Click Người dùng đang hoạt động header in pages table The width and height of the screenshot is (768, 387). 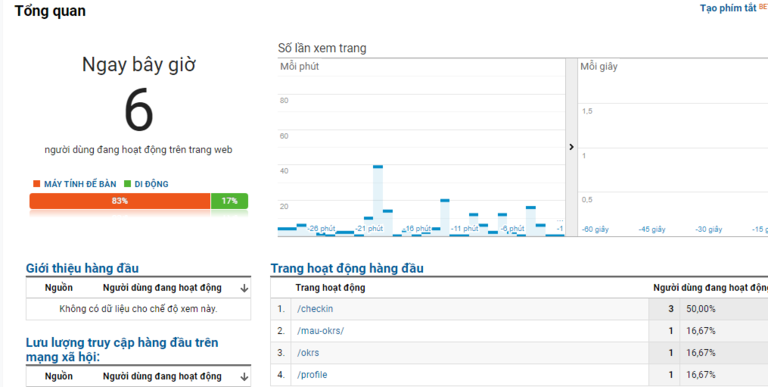710,288
